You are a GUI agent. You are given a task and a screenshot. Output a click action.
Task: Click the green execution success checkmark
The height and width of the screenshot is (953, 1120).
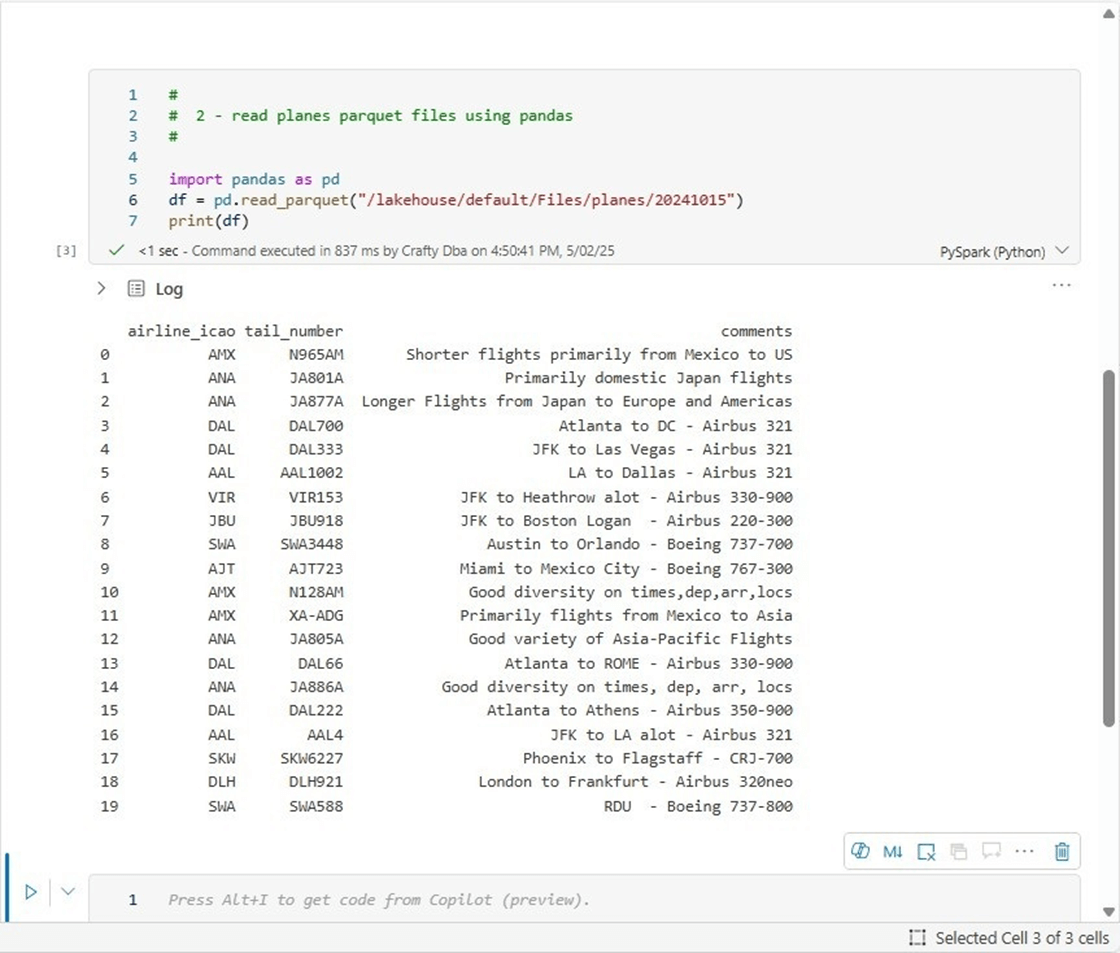(117, 251)
